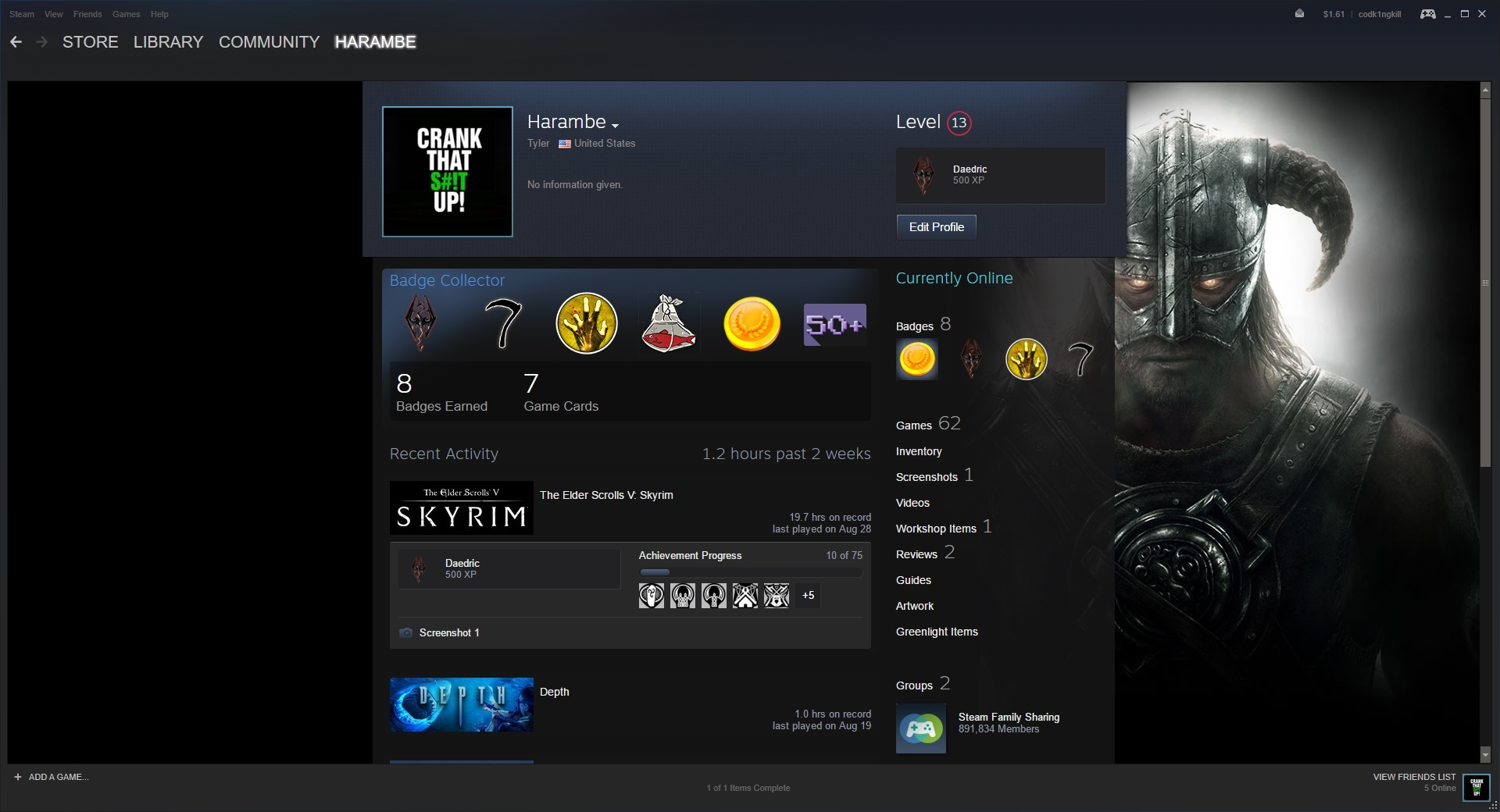Click the gold coin badge in Badge Collector
This screenshot has width=1500, height=812.
tap(752, 323)
